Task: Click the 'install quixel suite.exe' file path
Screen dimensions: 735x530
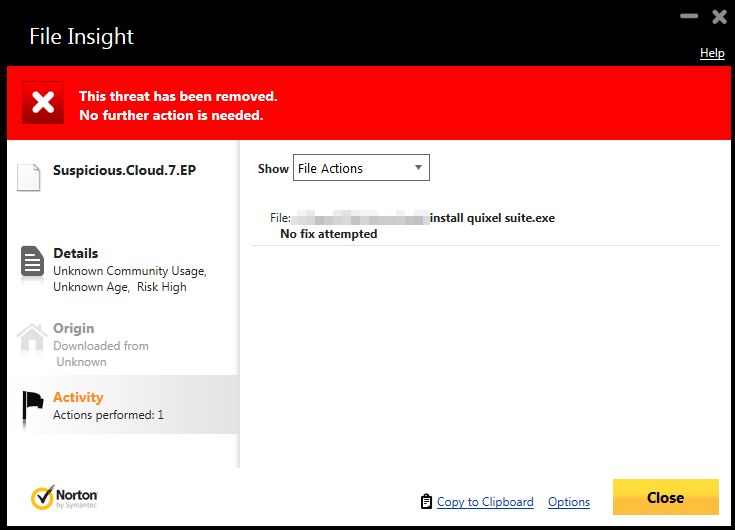Action: [492, 218]
